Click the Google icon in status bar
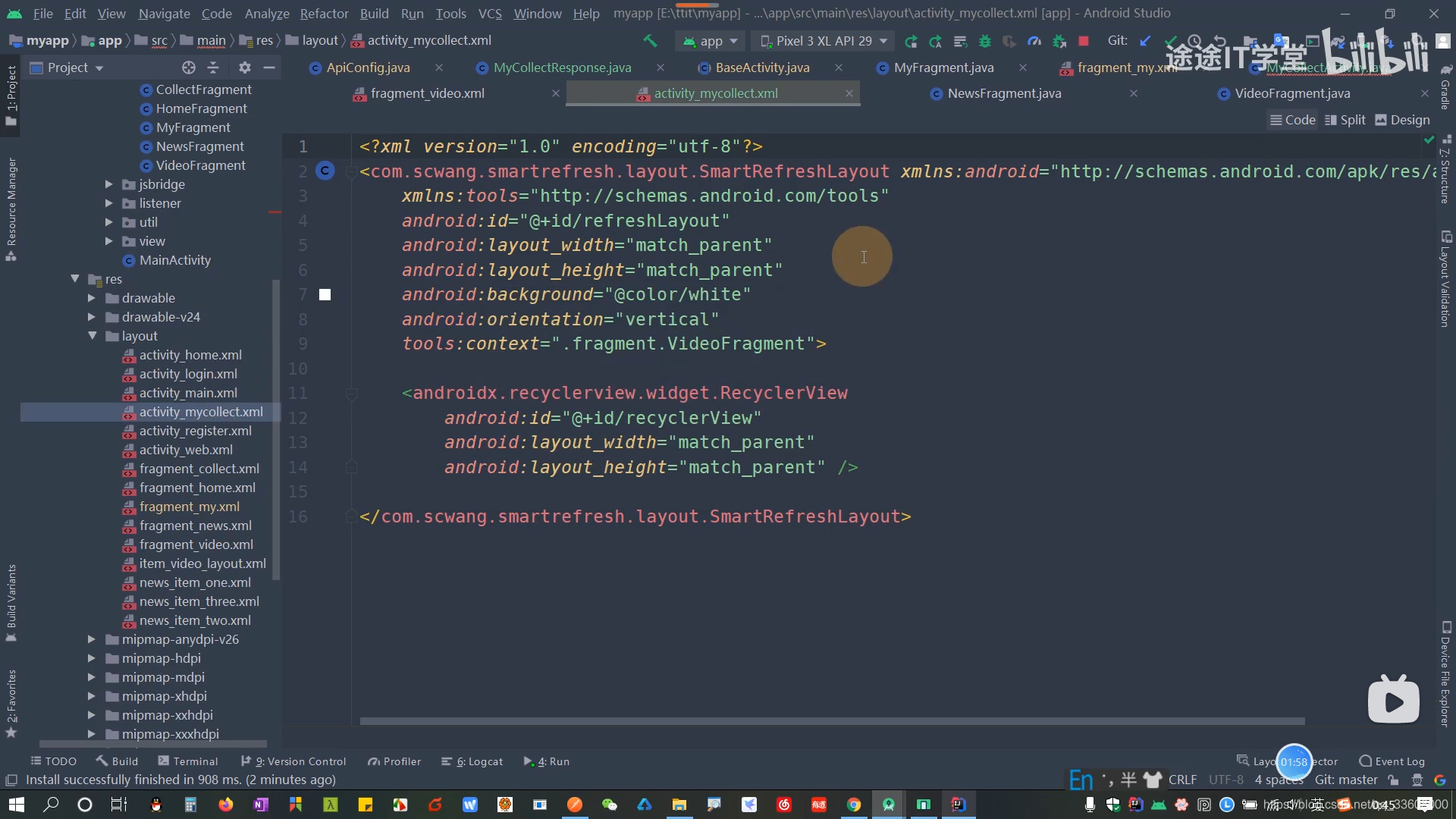This screenshot has height=819, width=1456. point(1439,780)
